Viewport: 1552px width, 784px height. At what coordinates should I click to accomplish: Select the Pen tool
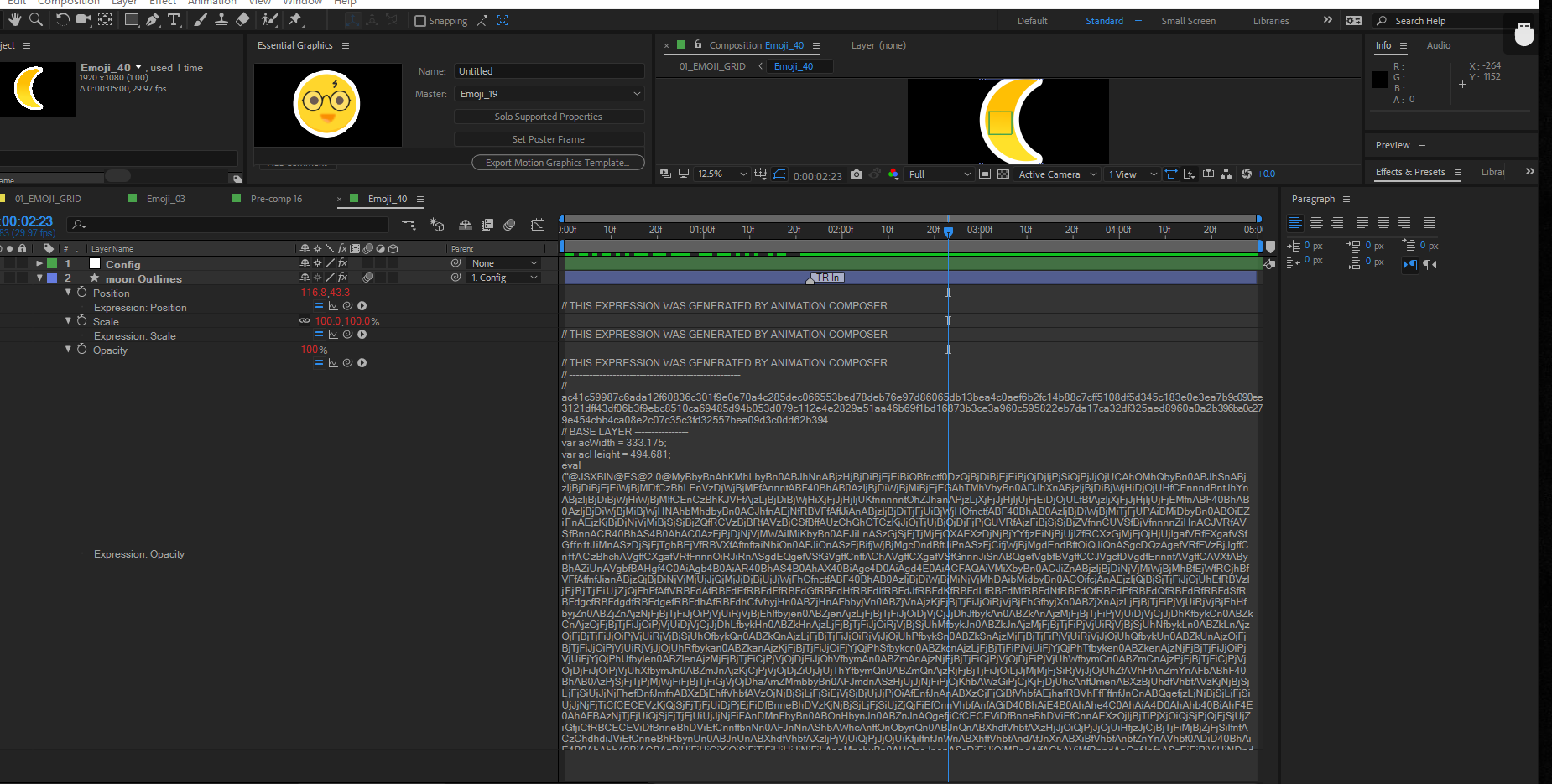(153, 19)
